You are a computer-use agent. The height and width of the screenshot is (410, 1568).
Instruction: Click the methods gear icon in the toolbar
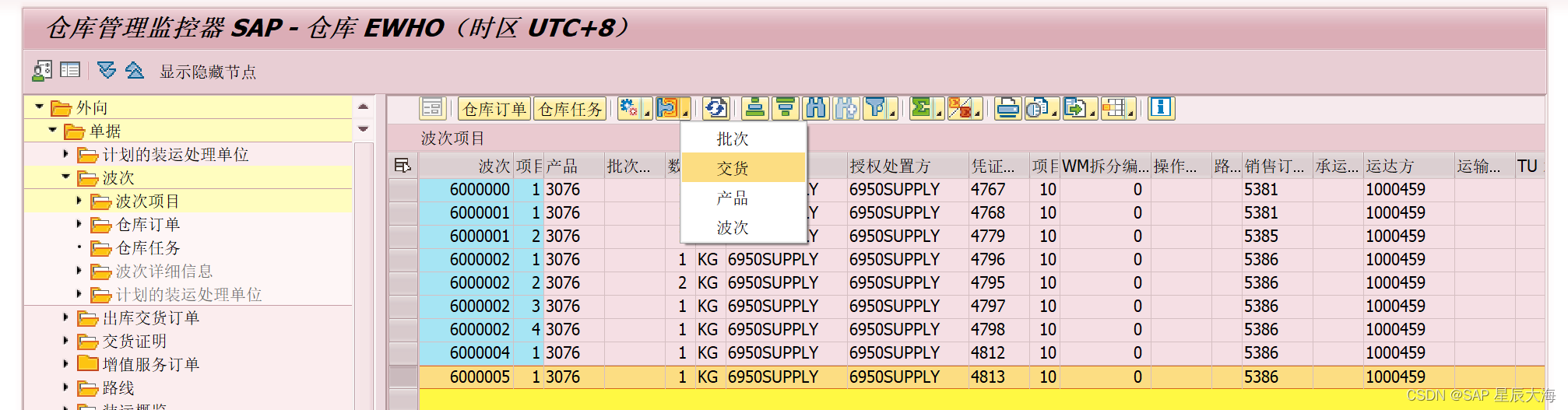click(629, 108)
